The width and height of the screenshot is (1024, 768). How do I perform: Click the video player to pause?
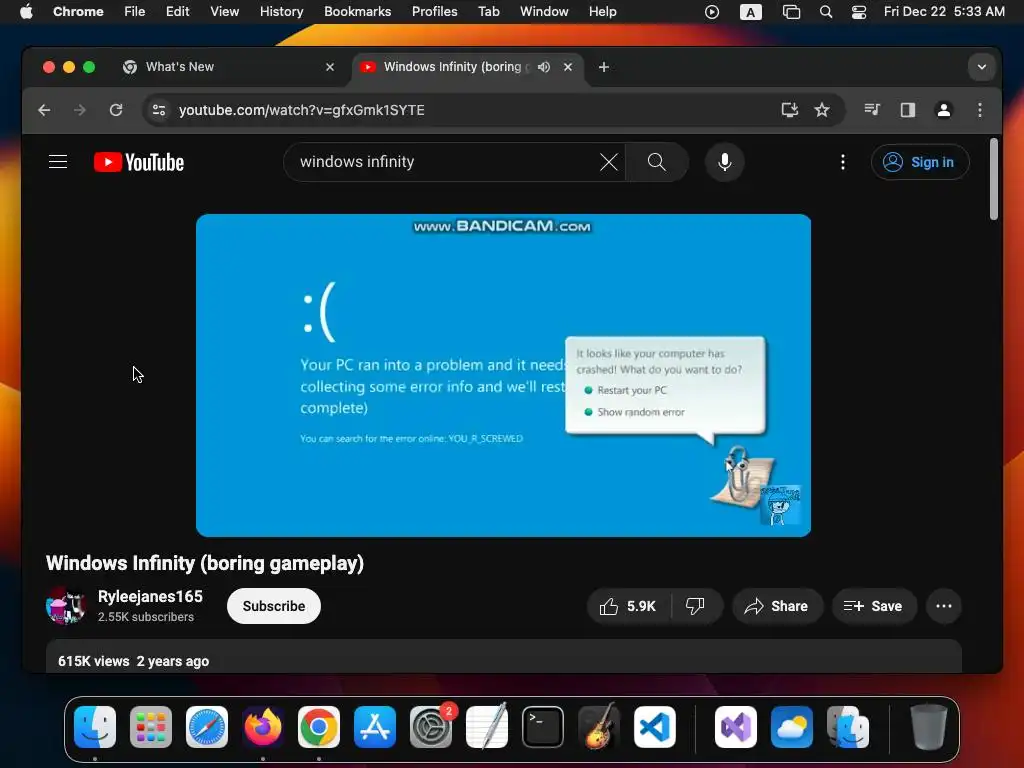pyautogui.click(x=503, y=376)
